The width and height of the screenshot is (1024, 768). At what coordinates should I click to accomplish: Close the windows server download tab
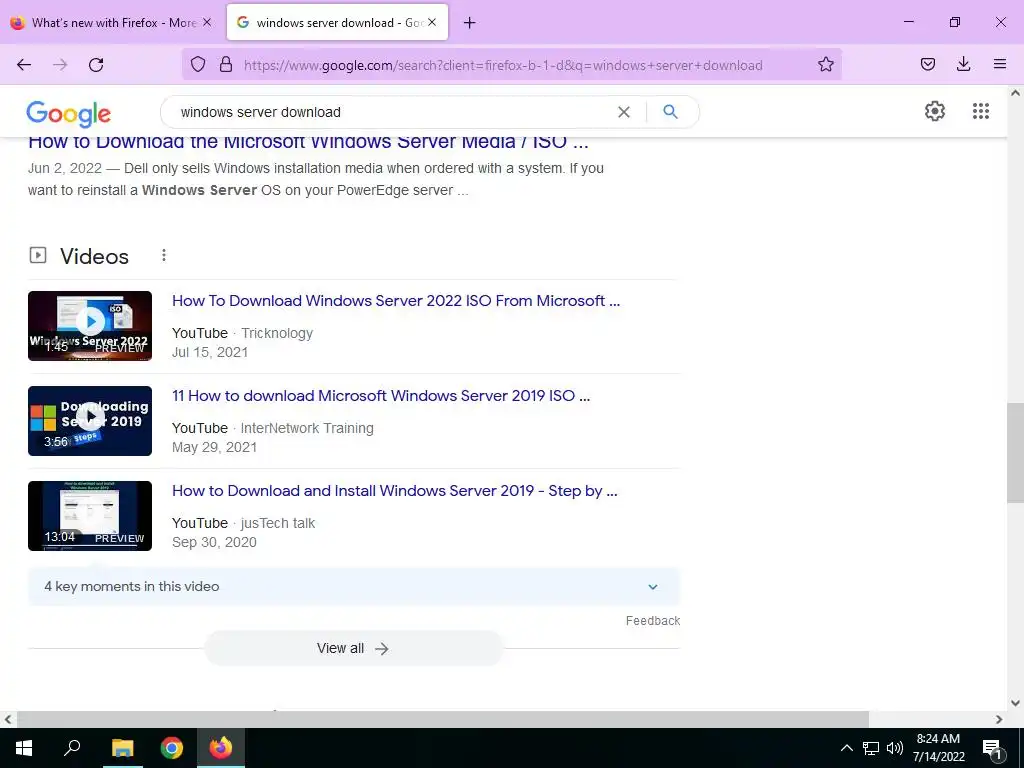point(432,22)
